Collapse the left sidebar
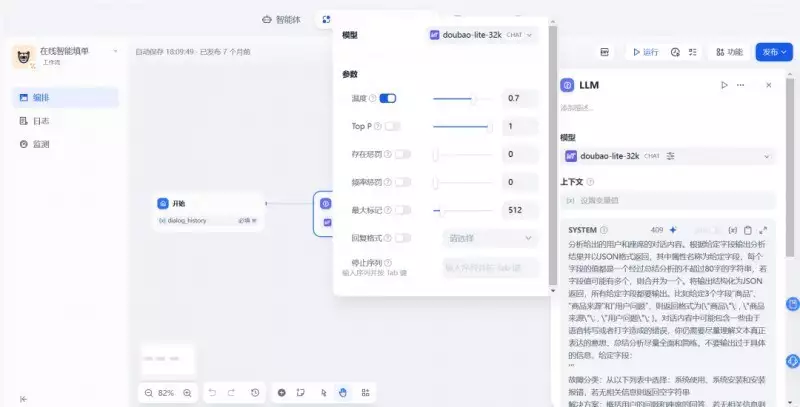 (x=23, y=399)
